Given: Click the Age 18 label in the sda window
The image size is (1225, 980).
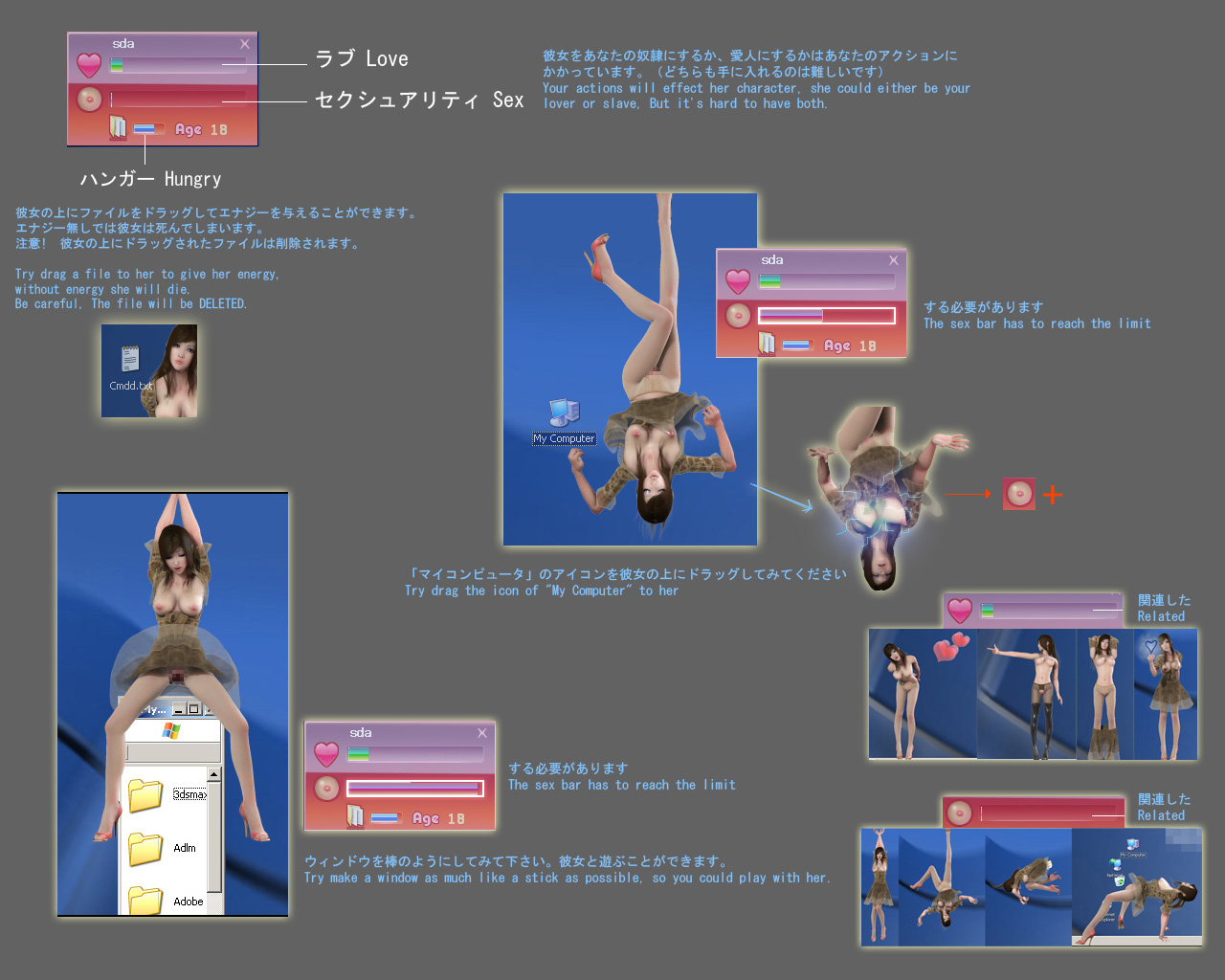Looking at the screenshot, I should click(x=203, y=126).
